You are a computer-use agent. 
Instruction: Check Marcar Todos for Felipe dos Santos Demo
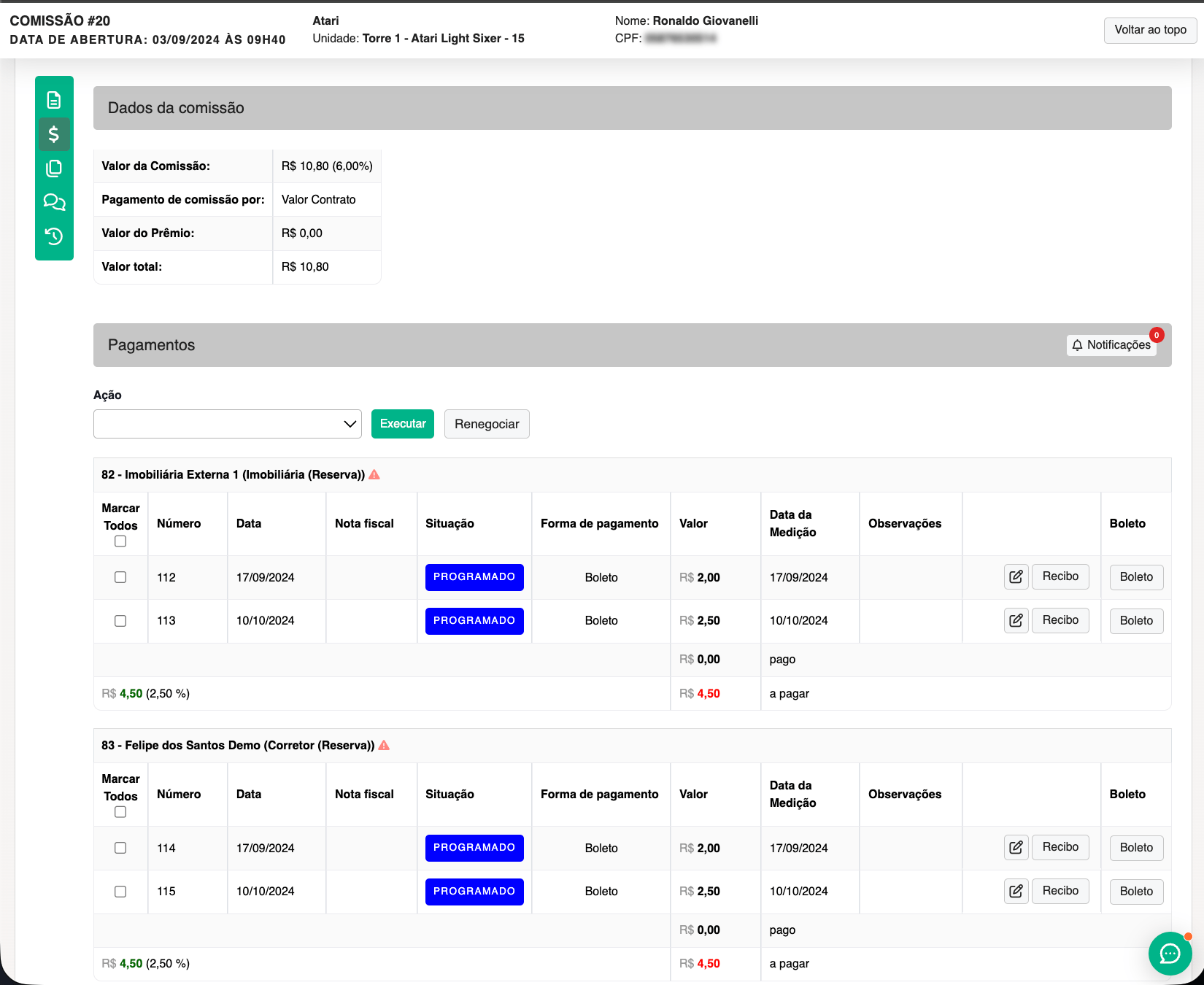tap(120, 812)
